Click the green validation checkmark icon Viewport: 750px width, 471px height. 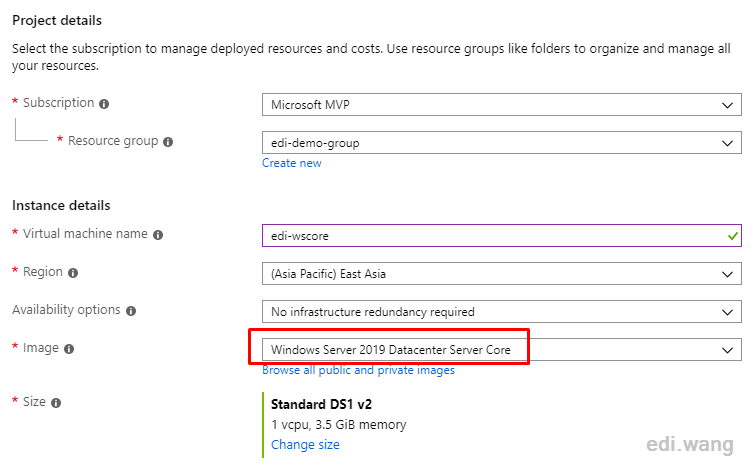732,236
